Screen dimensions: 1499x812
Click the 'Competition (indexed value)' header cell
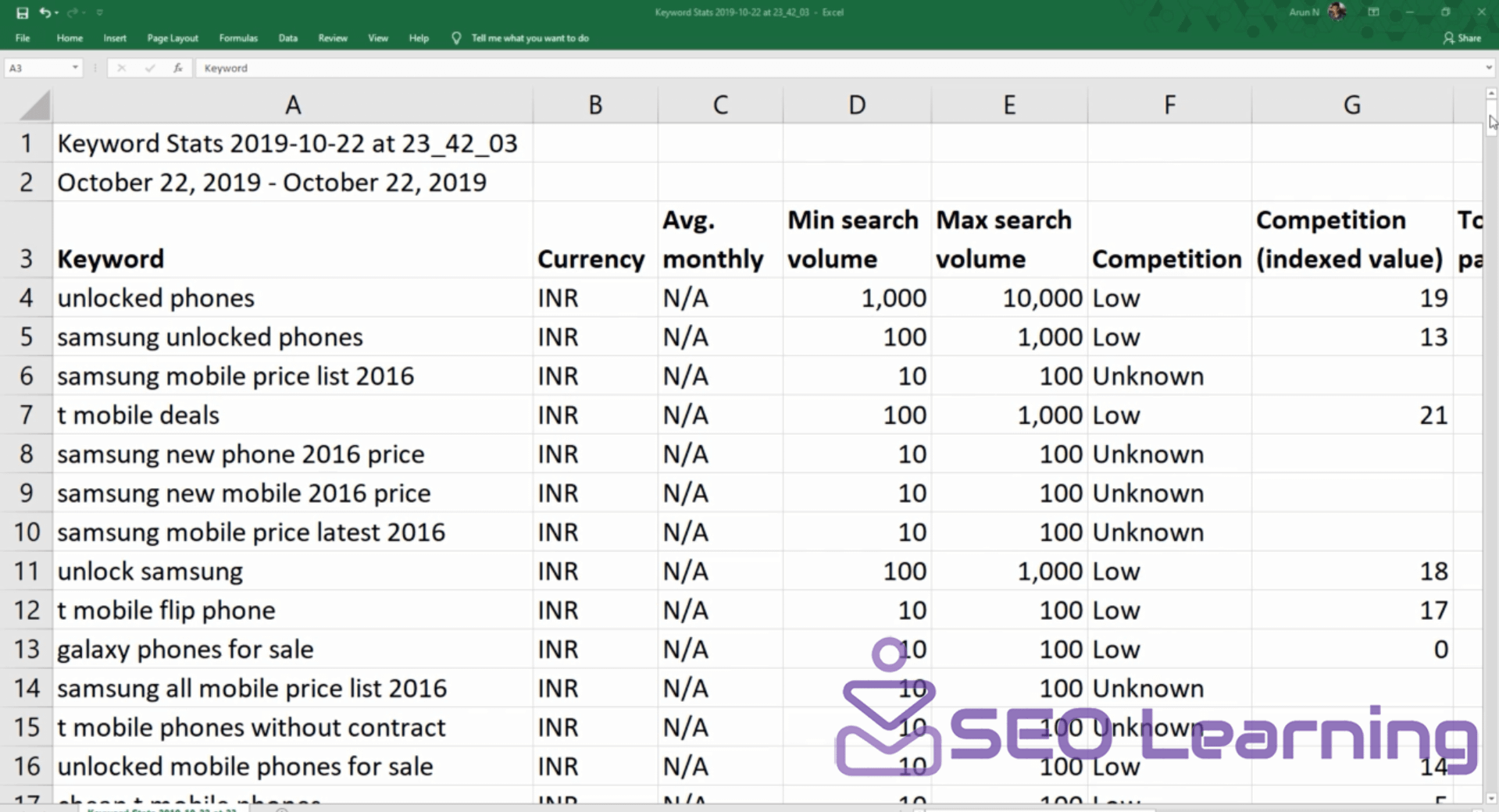pos(1352,240)
